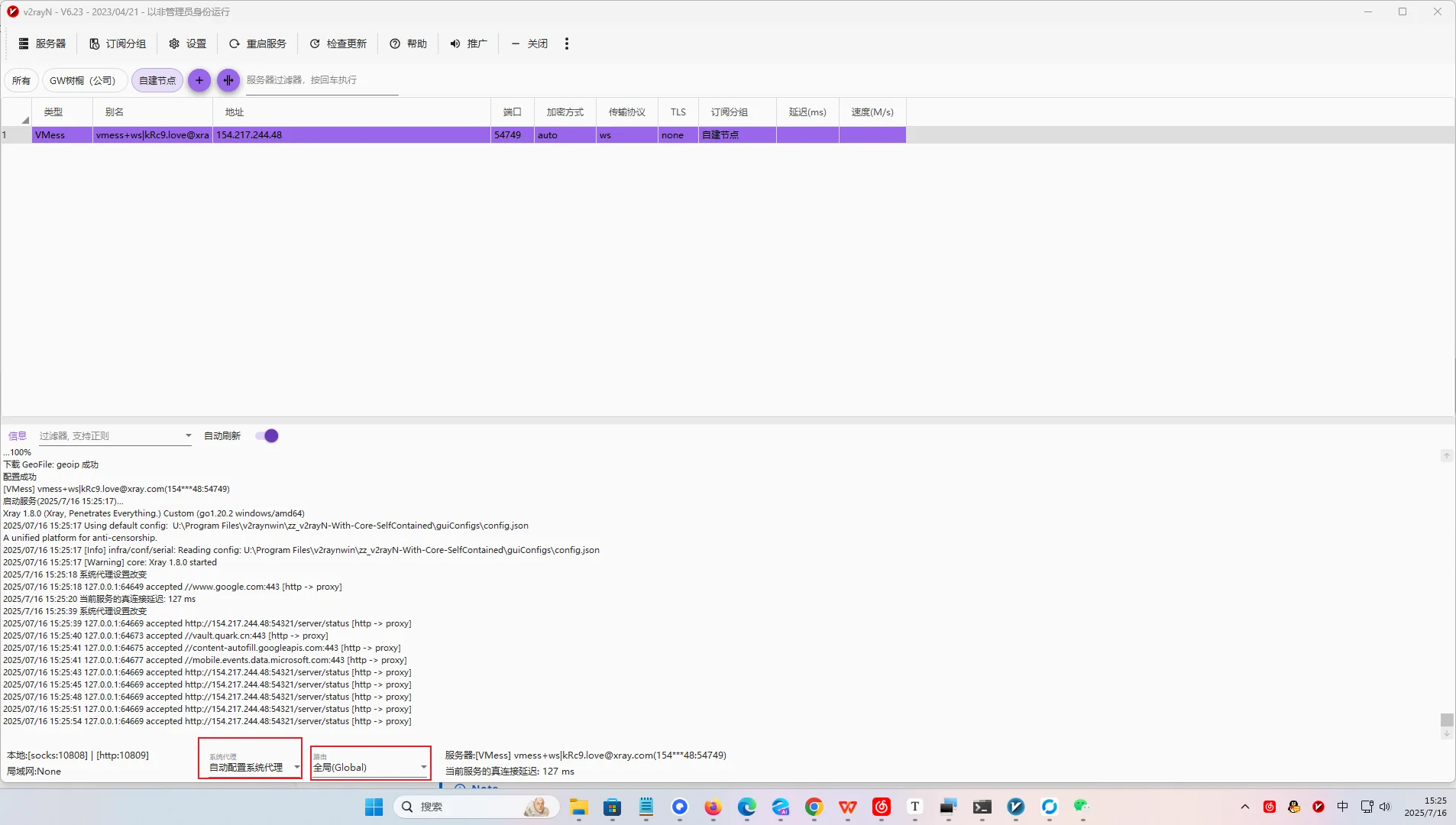Expand the 路由 routing Global dropdown
This screenshot has width=1456, height=825.
coord(423,767)
